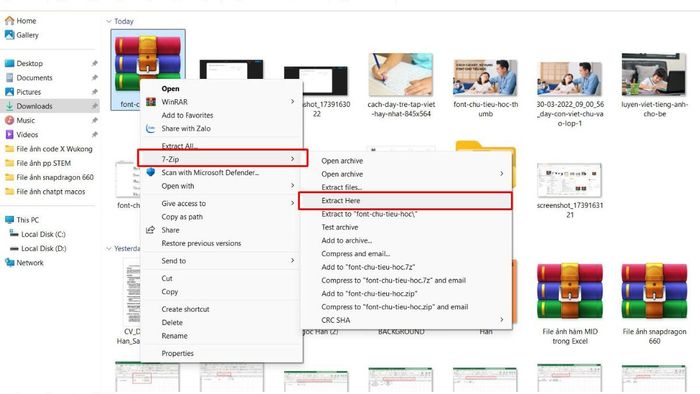The image size is (700, 394).
Task: Choose Restore previous versions
Action: tap(201, 243)
